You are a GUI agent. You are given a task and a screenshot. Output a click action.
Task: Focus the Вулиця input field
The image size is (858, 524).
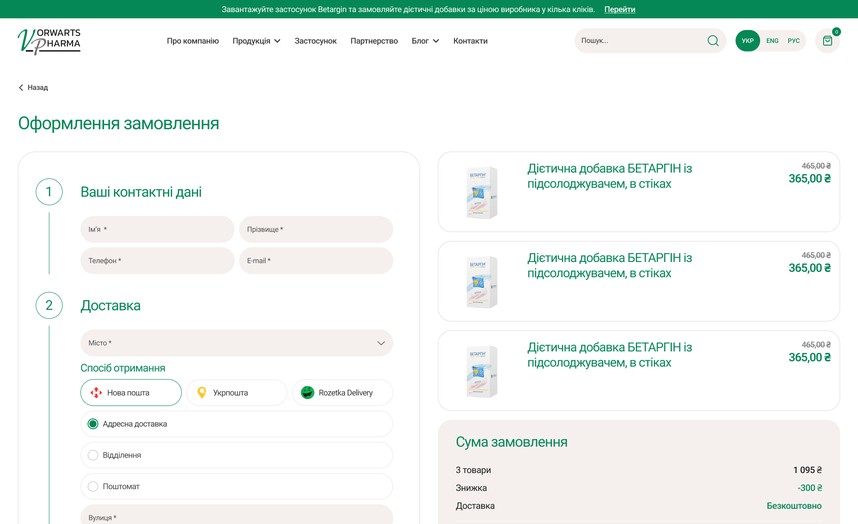click(x=236, y=515)
